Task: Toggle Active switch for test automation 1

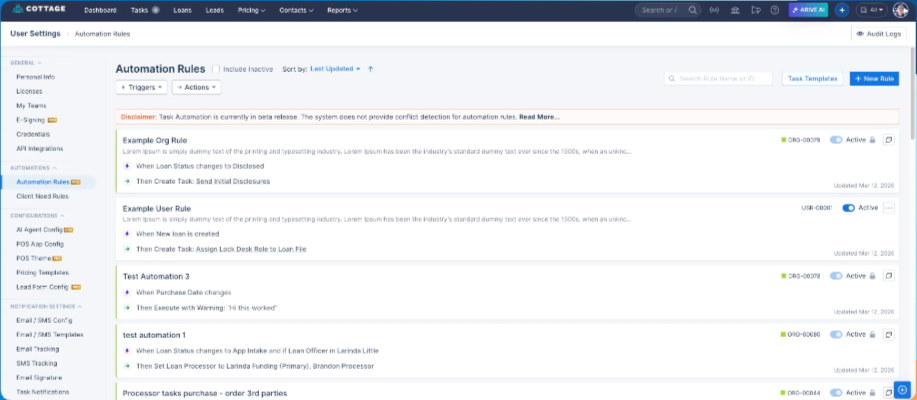Action: coord(836,334)
